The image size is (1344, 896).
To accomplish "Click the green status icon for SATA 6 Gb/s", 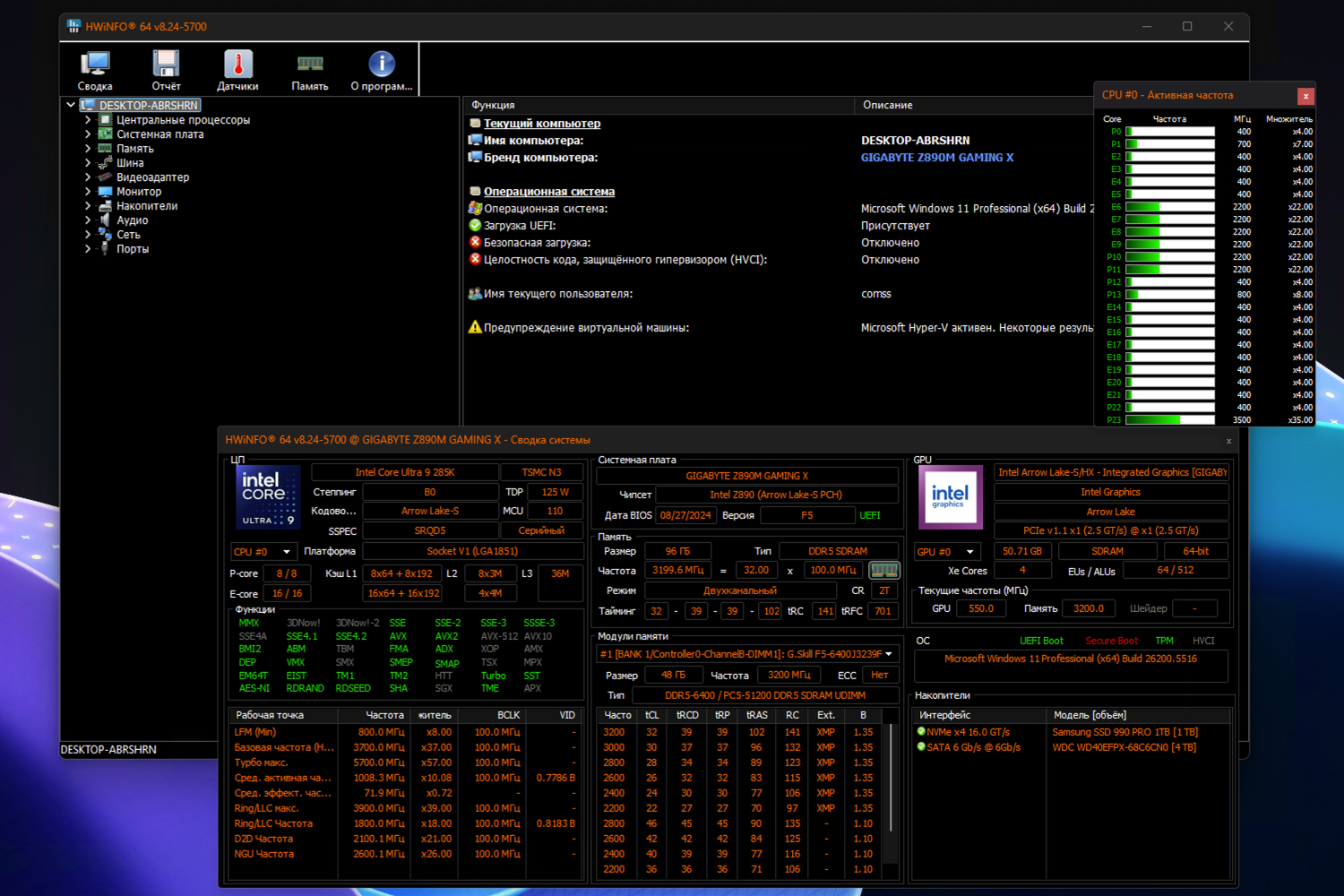I will click(921, 747).
